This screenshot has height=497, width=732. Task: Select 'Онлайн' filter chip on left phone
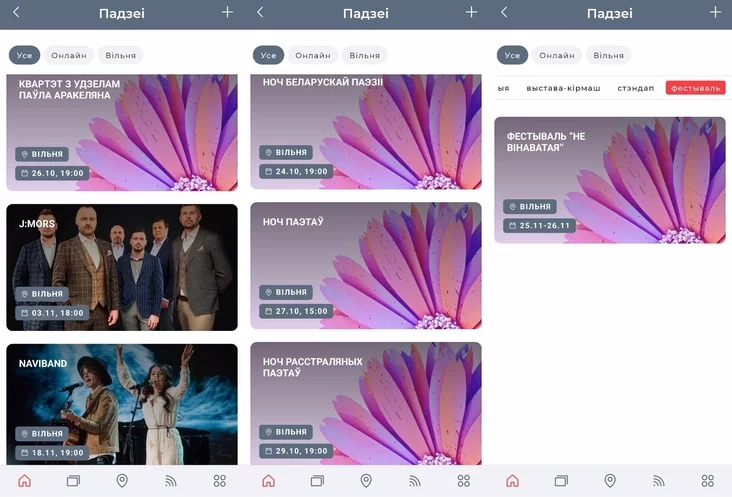tap(69, 55)
